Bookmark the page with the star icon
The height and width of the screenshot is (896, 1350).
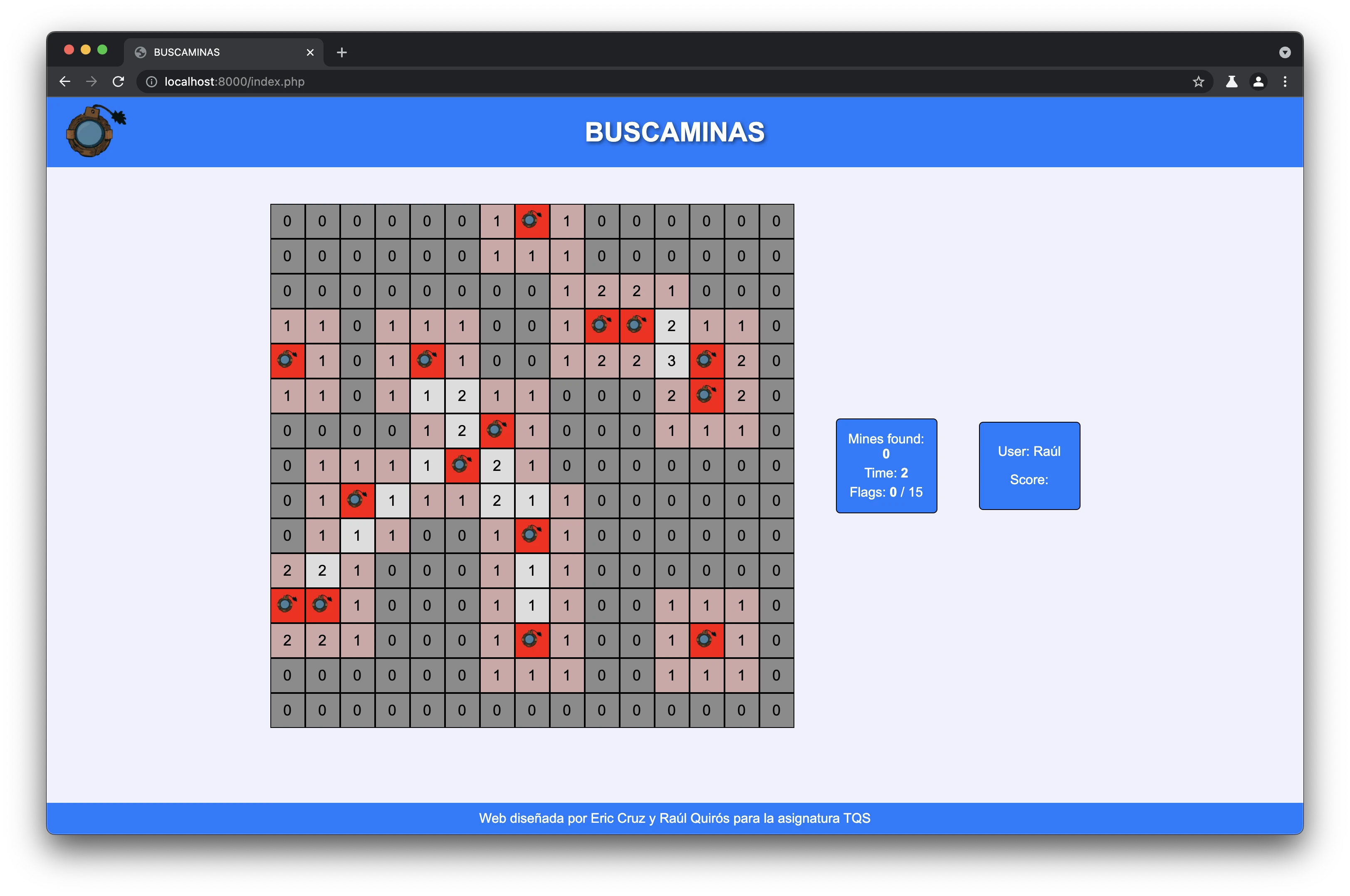1198,82
